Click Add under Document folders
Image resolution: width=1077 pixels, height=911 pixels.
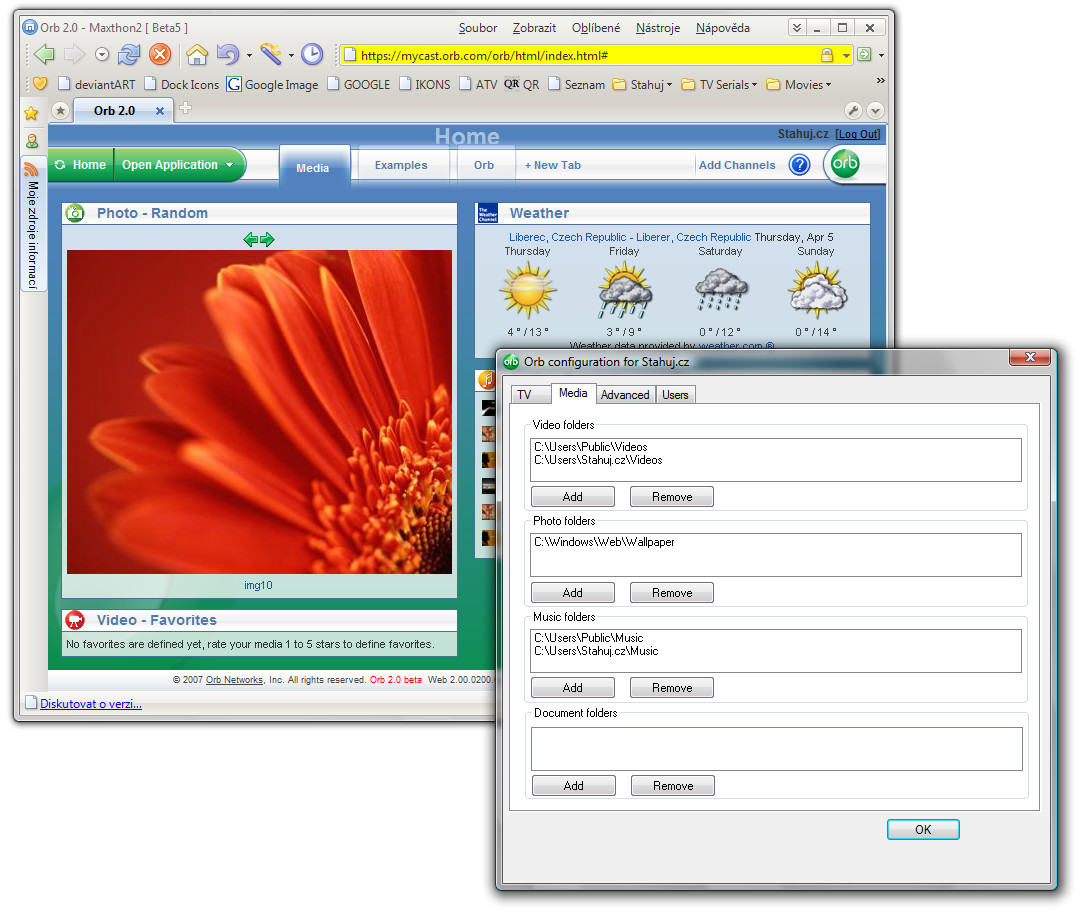pyautogui.click(x=574, y=785)
